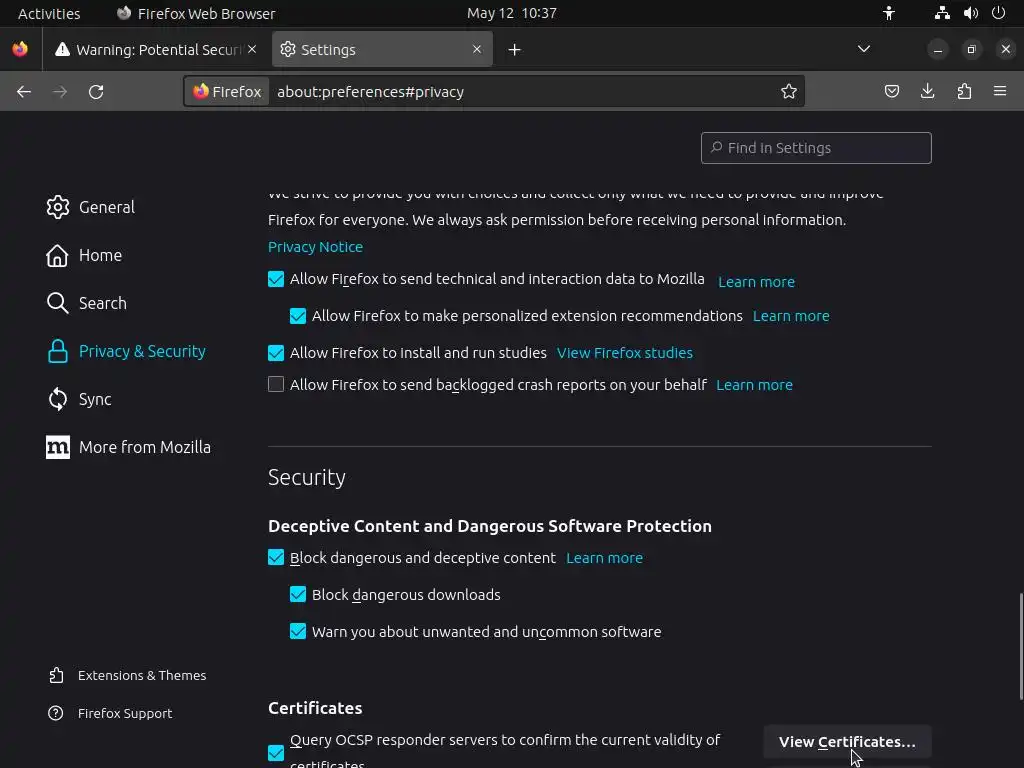This screenshot has height=768, width=1024.
Task: Open the Extensions puzzle icon
Action: point(964,92)
